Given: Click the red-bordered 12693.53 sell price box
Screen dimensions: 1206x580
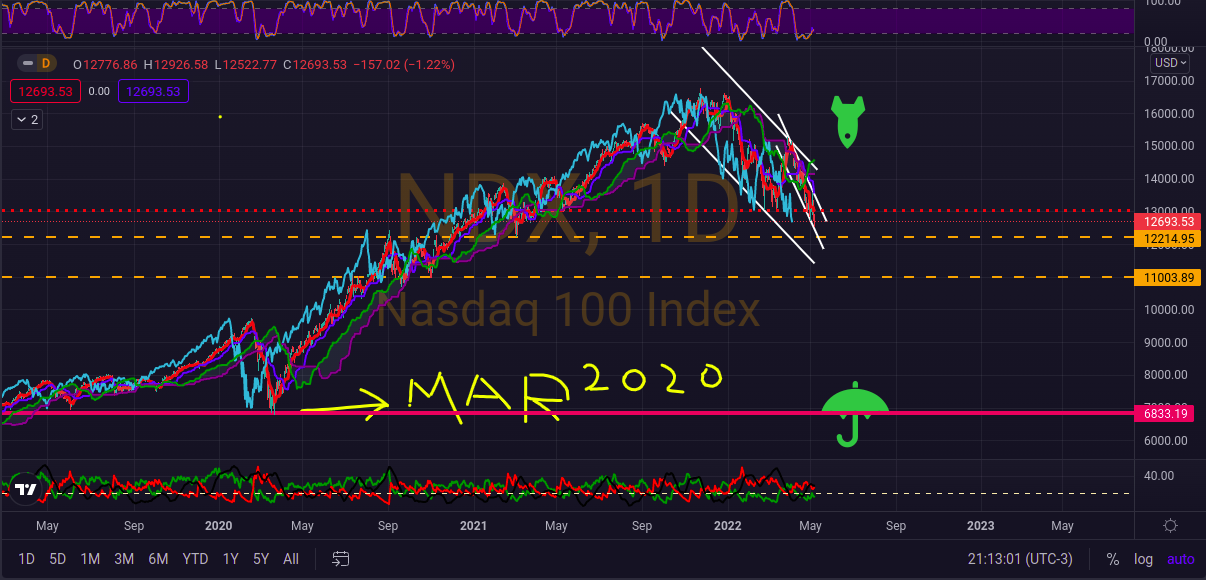Looking at the screenshot, I should (45, 92).
